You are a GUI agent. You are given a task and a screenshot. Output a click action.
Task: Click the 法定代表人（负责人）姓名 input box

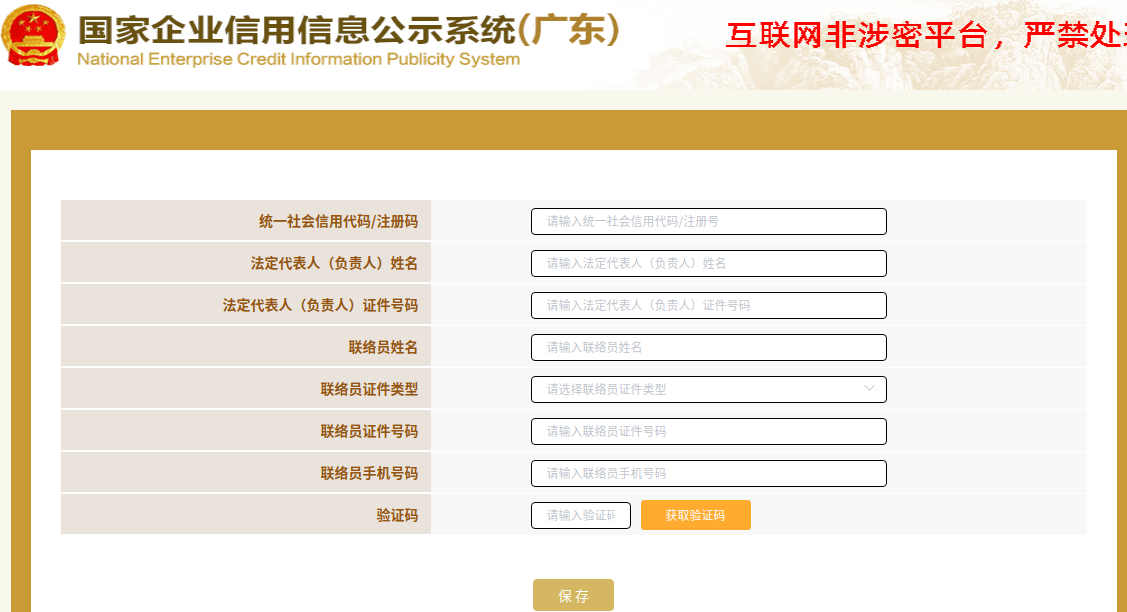coord(708,264)
